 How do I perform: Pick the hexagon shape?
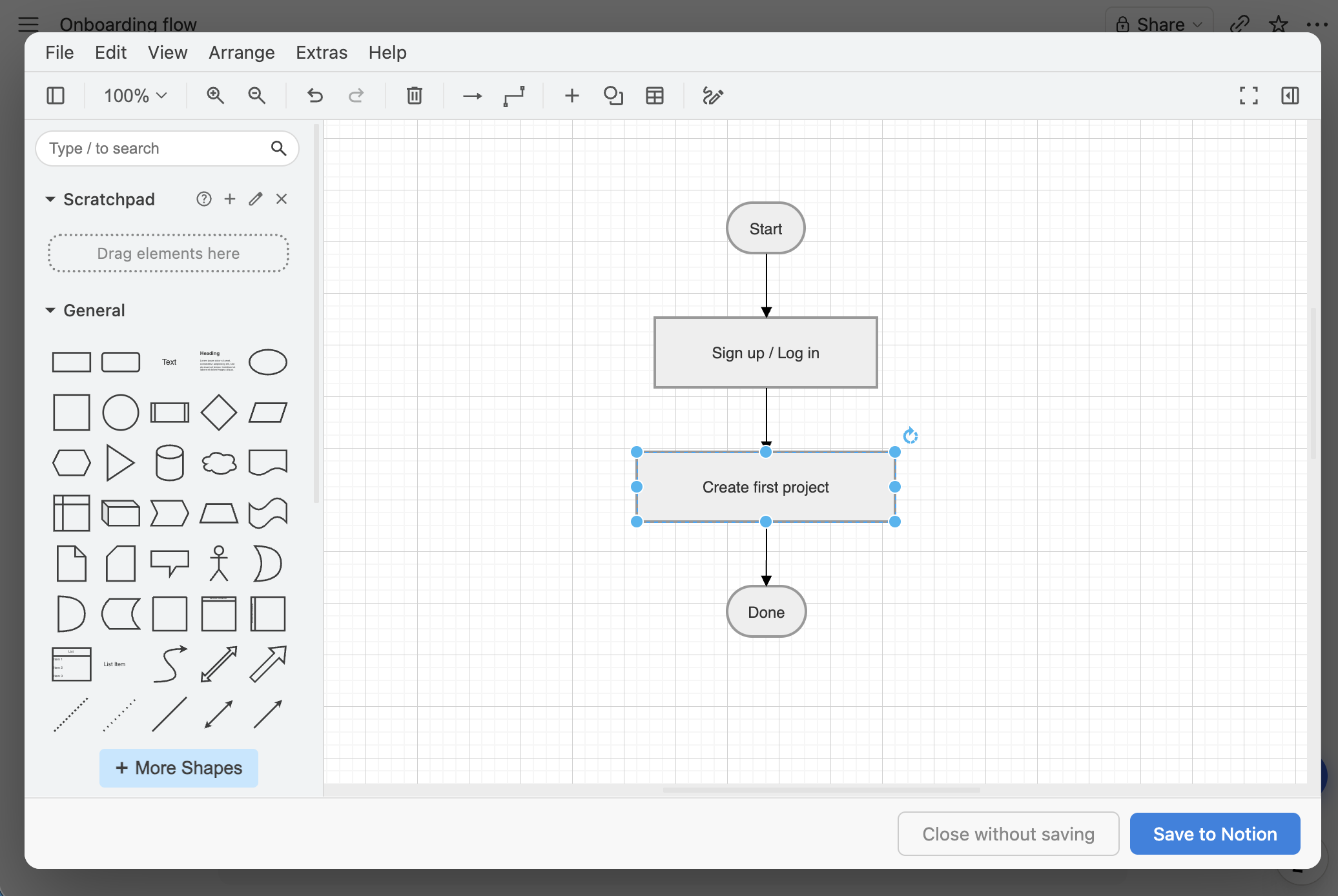[x=71, y=463]
